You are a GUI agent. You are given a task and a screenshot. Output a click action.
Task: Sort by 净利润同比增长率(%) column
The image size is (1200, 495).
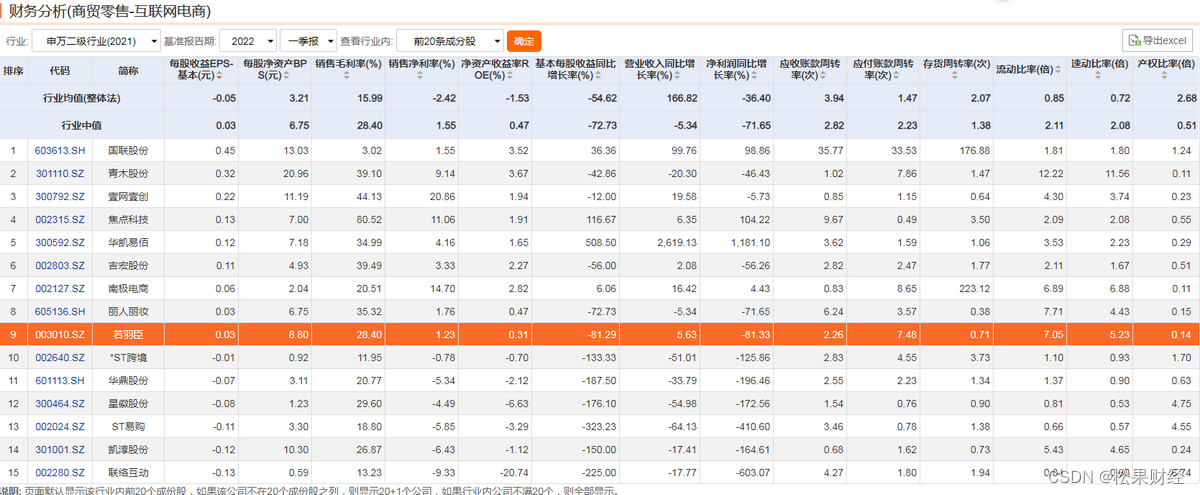click(x=739, y=70)
